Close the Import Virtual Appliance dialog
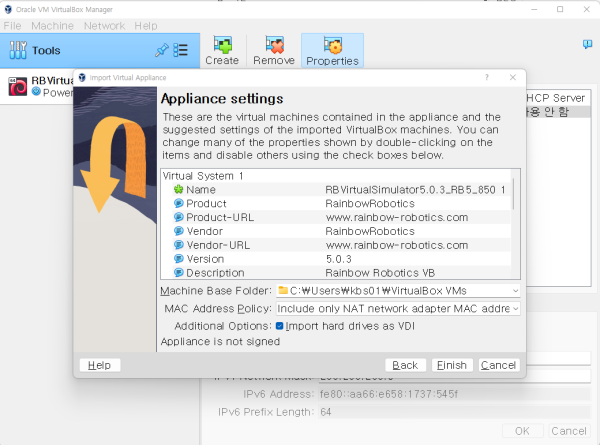Image resolution: width=600 pixels, height=445 pixels. (513, 77)
